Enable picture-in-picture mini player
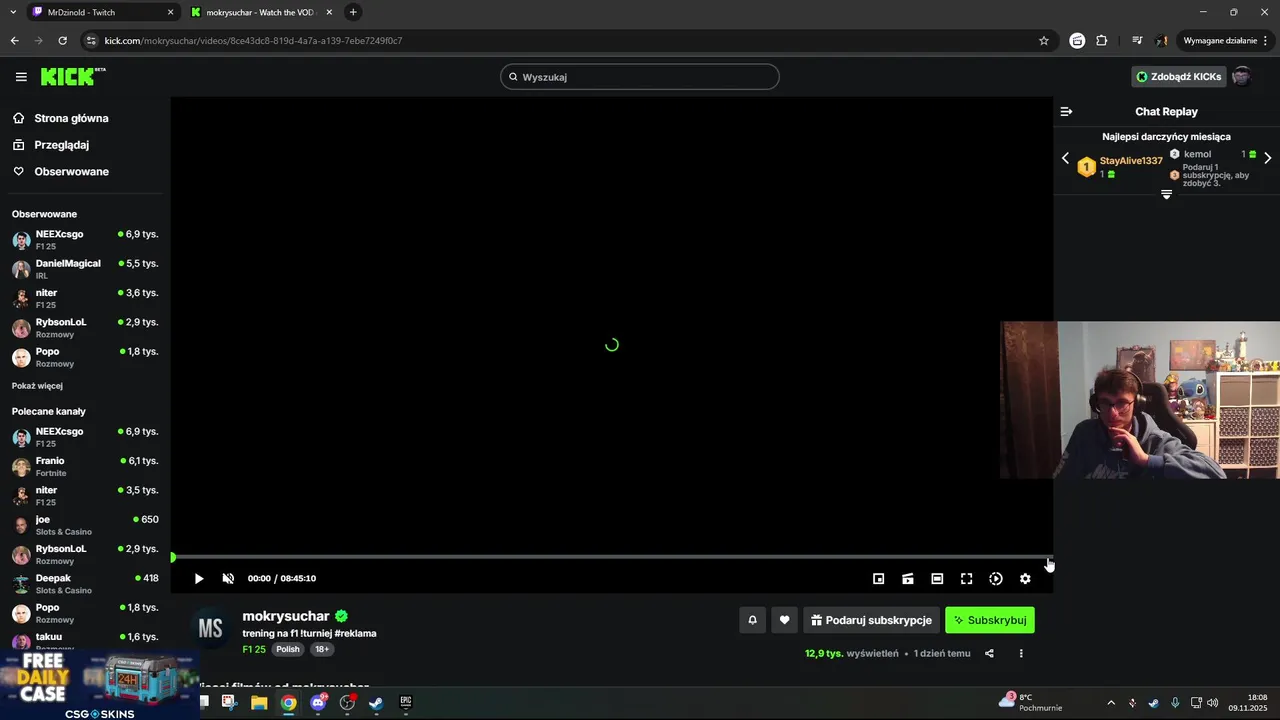Screen dimensions: 1280x720 click(x=878, y=579)
